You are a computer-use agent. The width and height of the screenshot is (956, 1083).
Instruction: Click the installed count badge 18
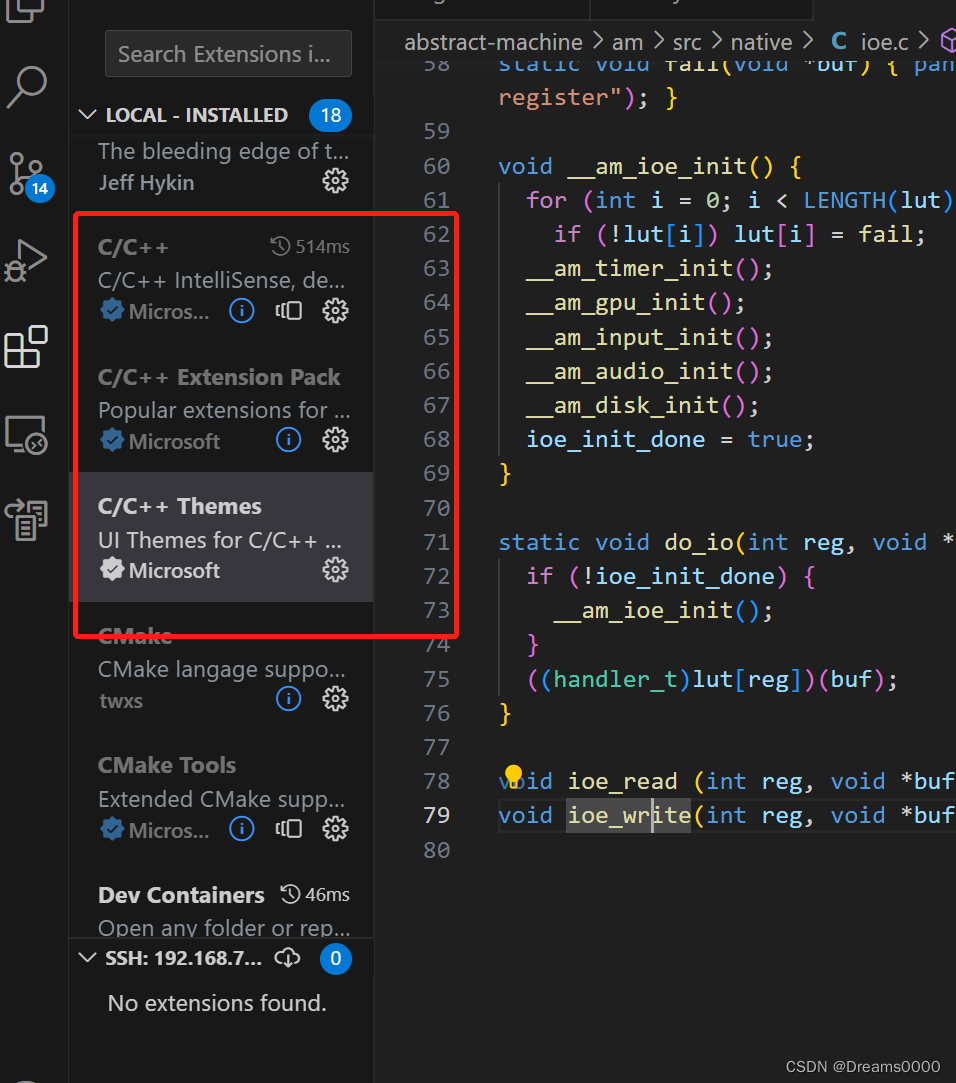coord(330,115)
